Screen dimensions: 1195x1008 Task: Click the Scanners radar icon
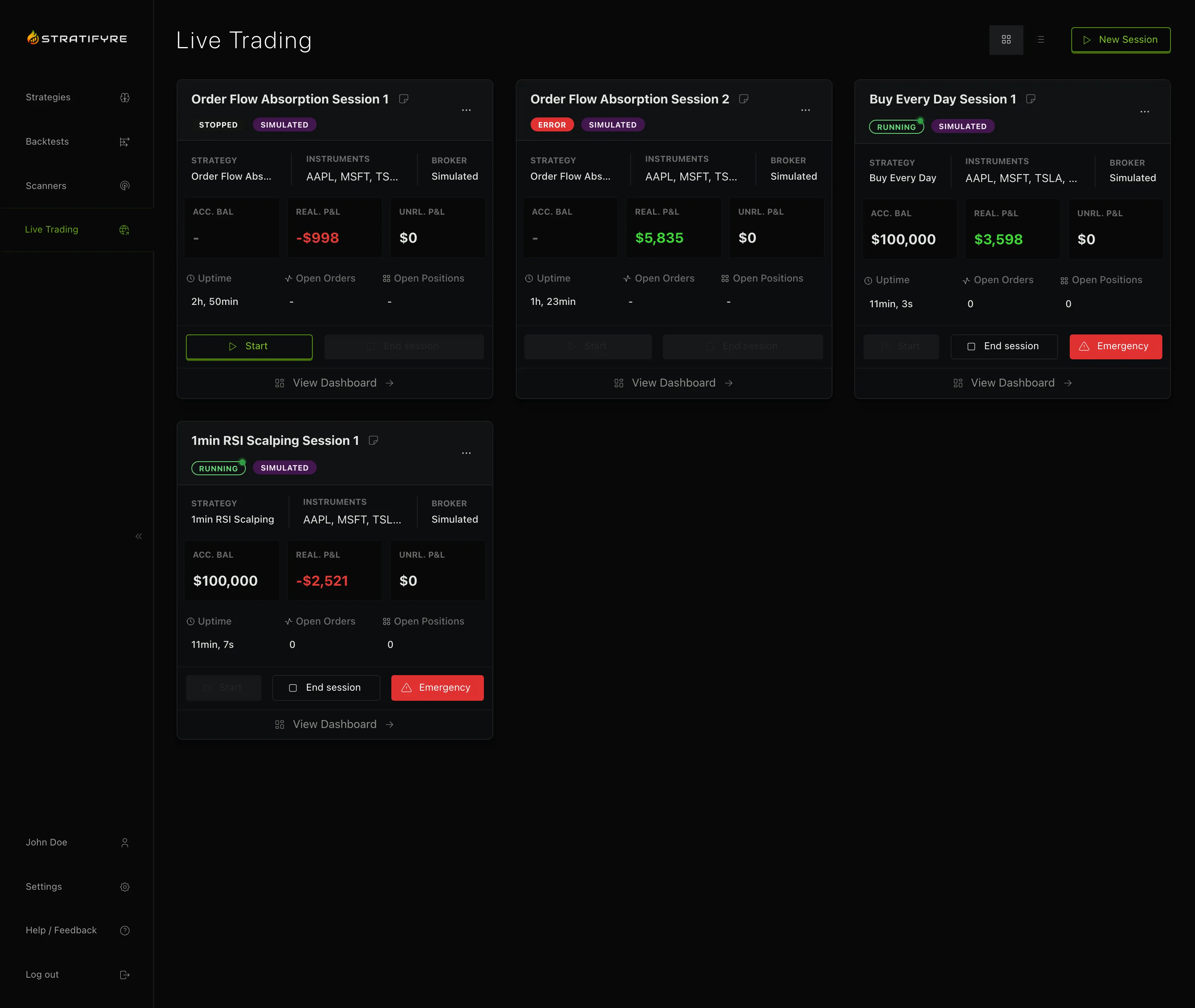[x=124, y=186]
